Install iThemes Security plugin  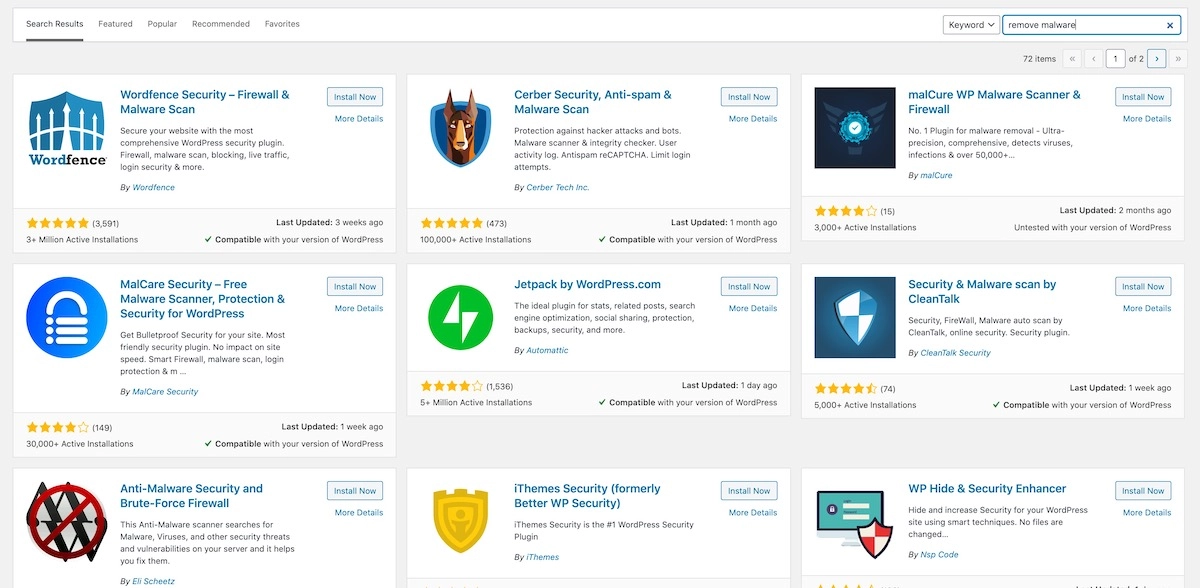click(749, 491)
